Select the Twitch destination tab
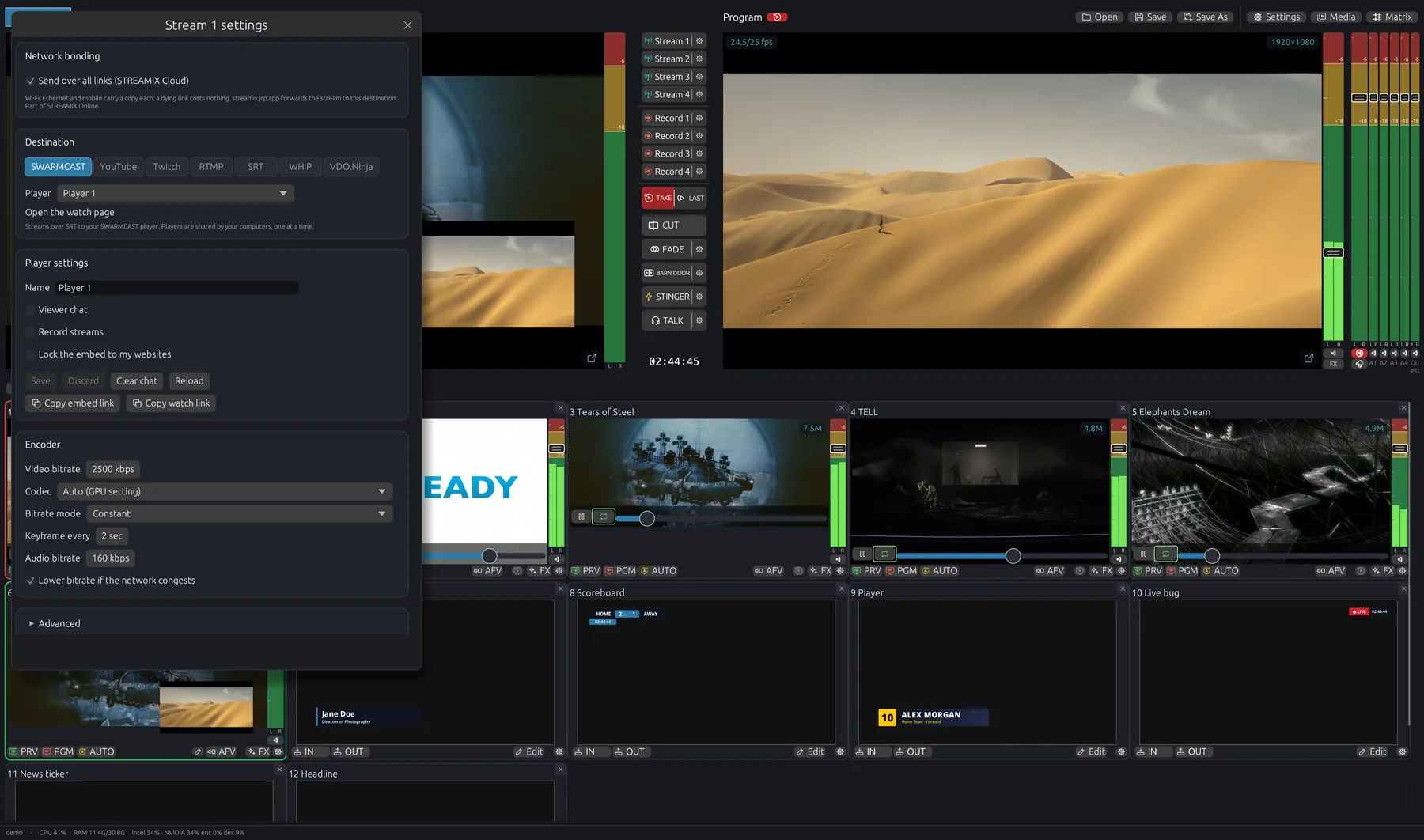 pos(167,167)
